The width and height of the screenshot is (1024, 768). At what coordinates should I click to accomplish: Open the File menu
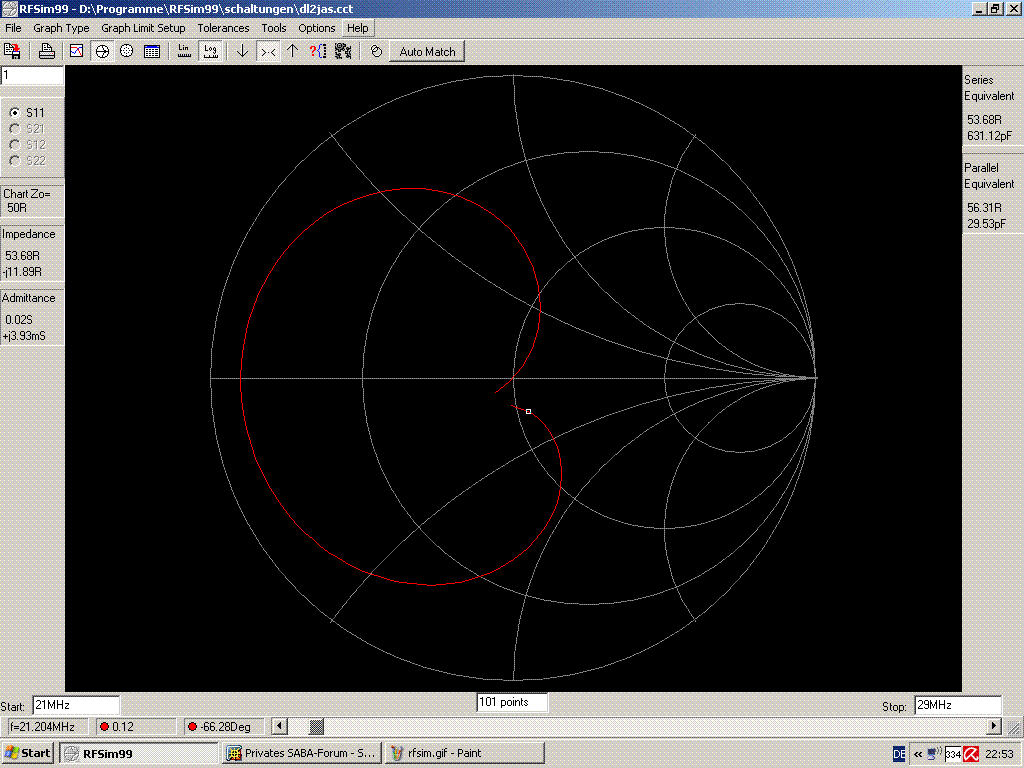pos(13,28)
